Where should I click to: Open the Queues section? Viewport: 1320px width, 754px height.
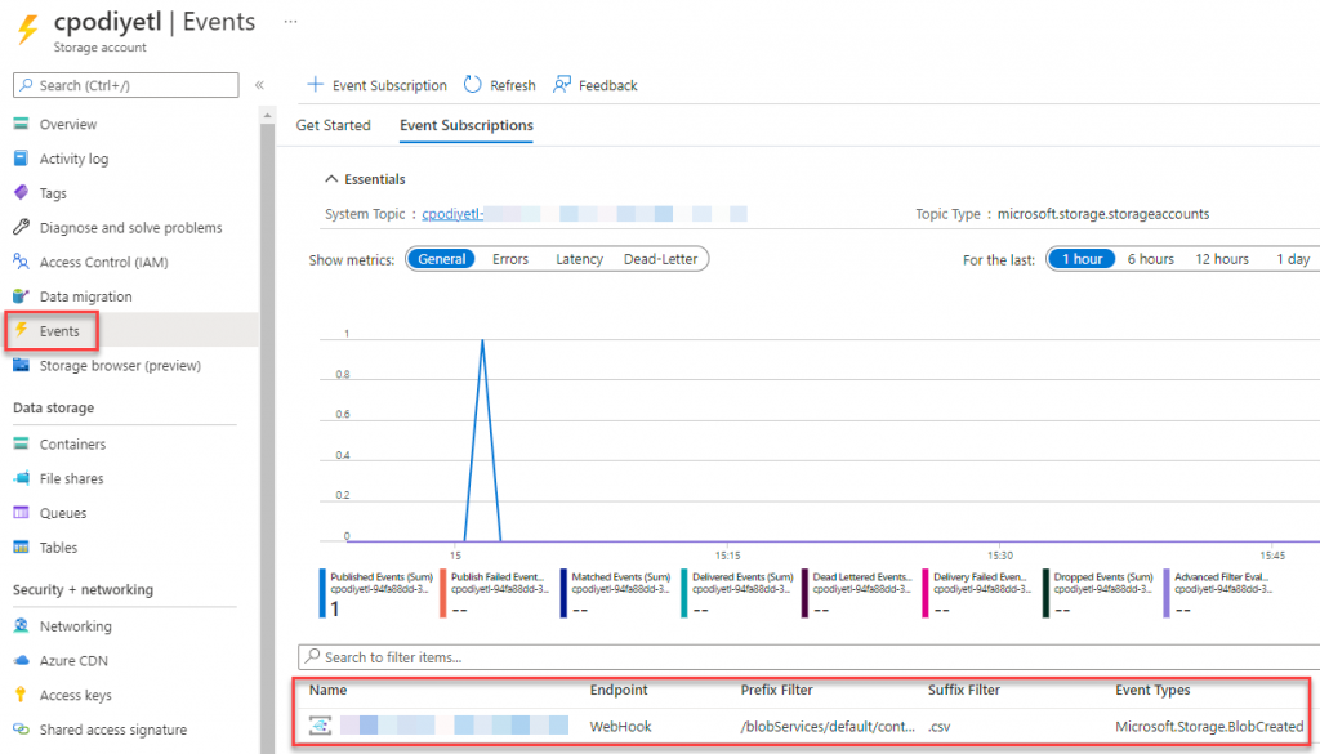point(63,512)
